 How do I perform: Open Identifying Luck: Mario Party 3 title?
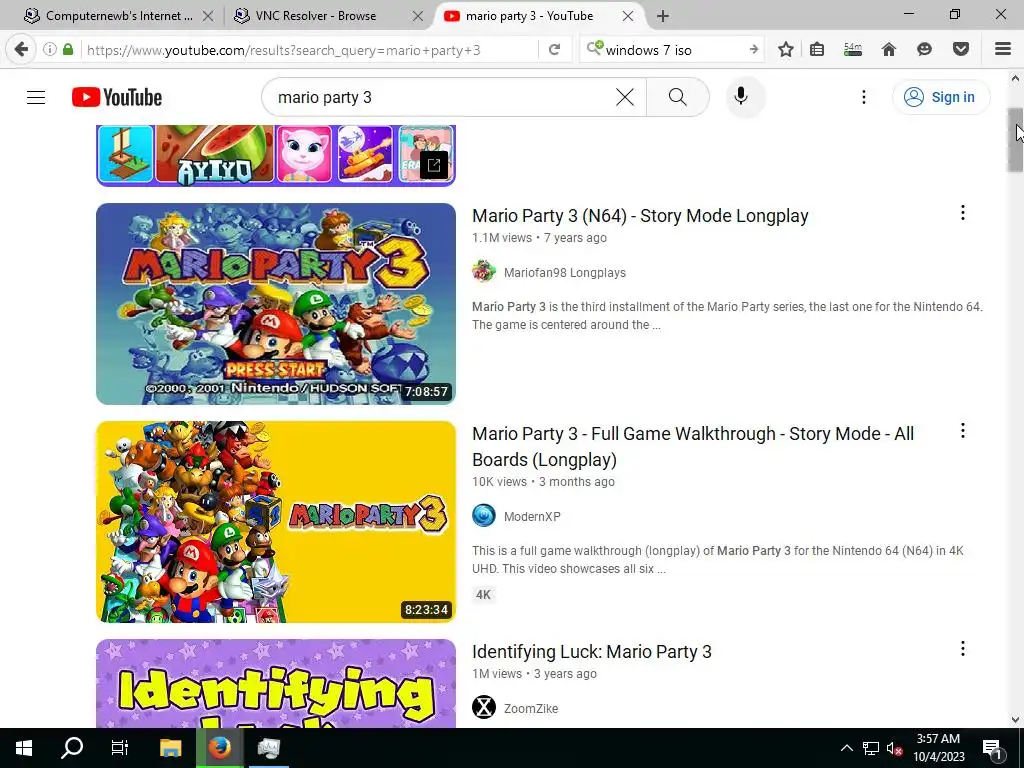[x=592, y=652]
